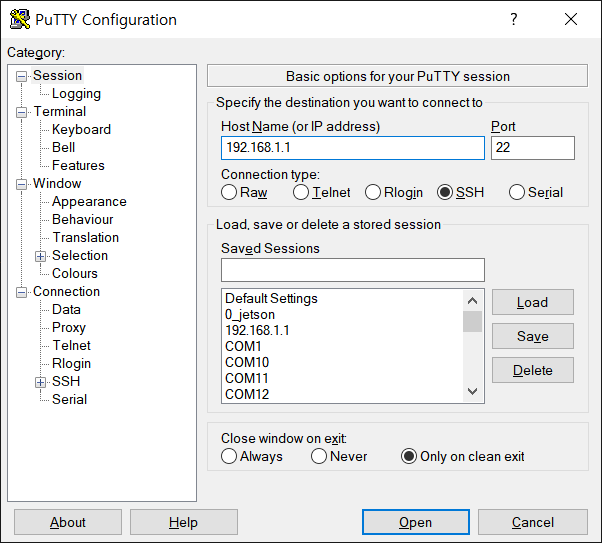This screenshot has width=602, height=543.
Task: Open the Connection category
Action: point(66,291)
